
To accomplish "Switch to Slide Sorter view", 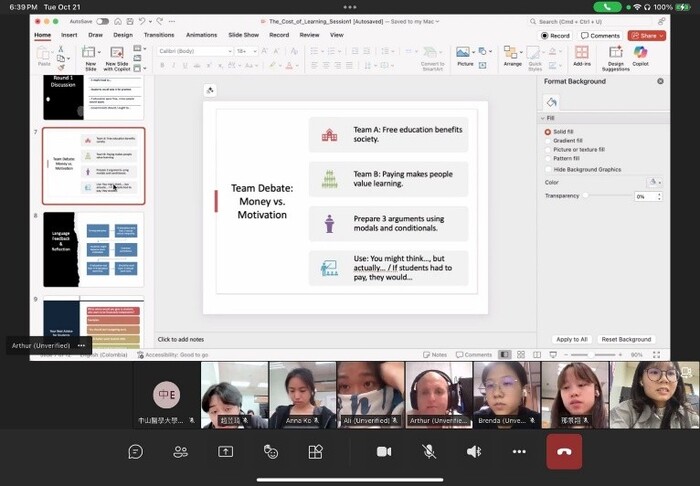I will 520,354.
